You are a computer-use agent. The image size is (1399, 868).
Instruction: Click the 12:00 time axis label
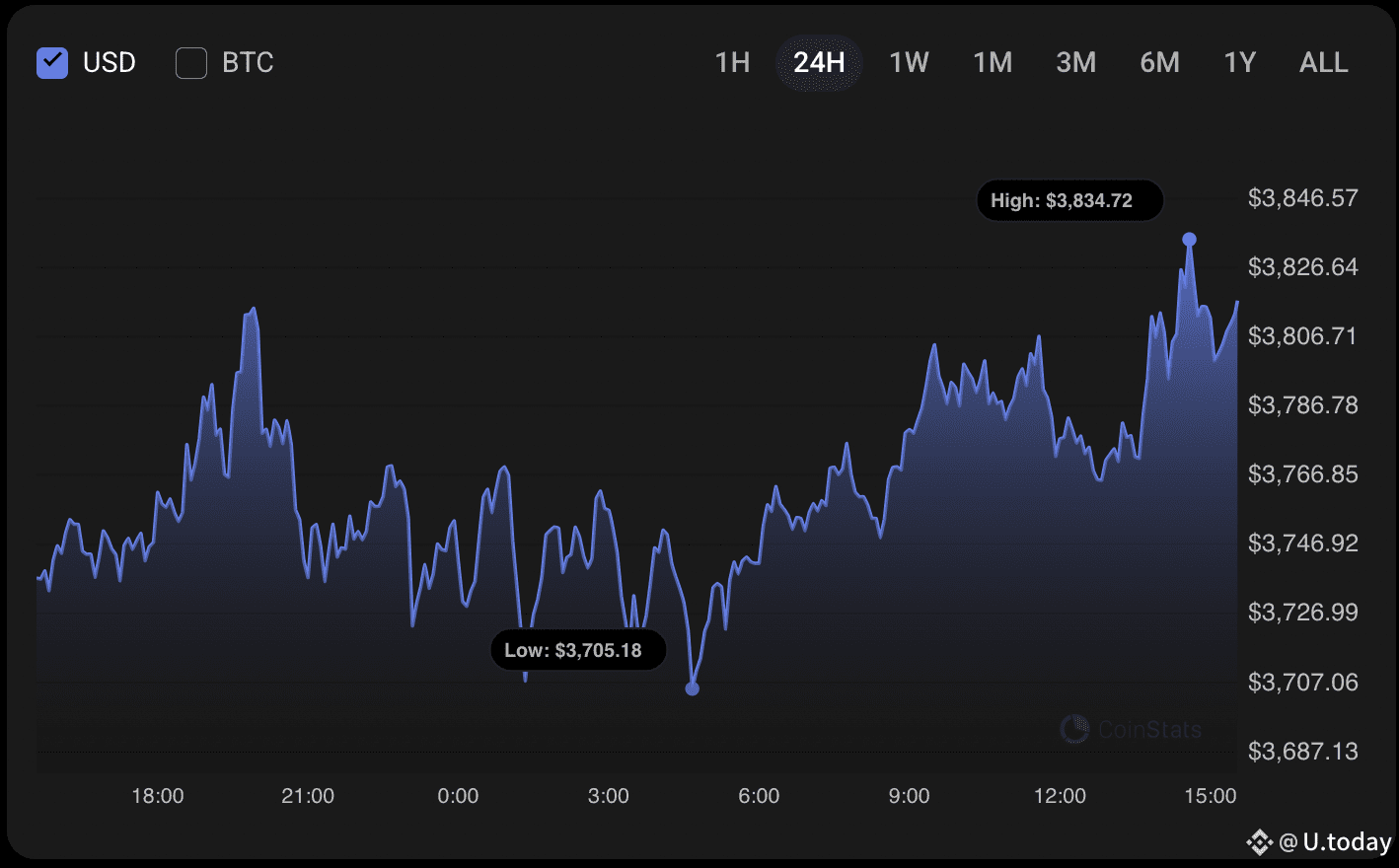(1060, 796)
